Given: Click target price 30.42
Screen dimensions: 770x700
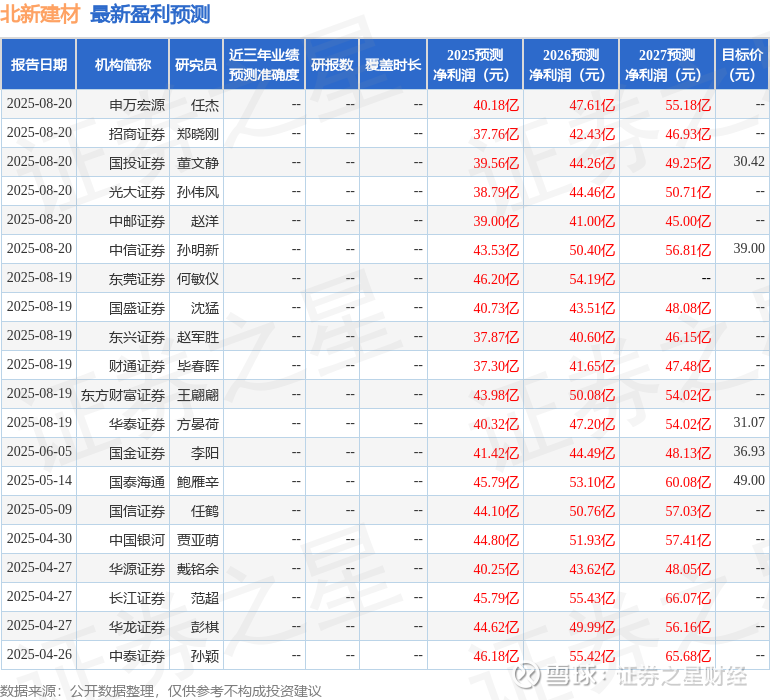Looking at the screenshot, I should (749, 161).
